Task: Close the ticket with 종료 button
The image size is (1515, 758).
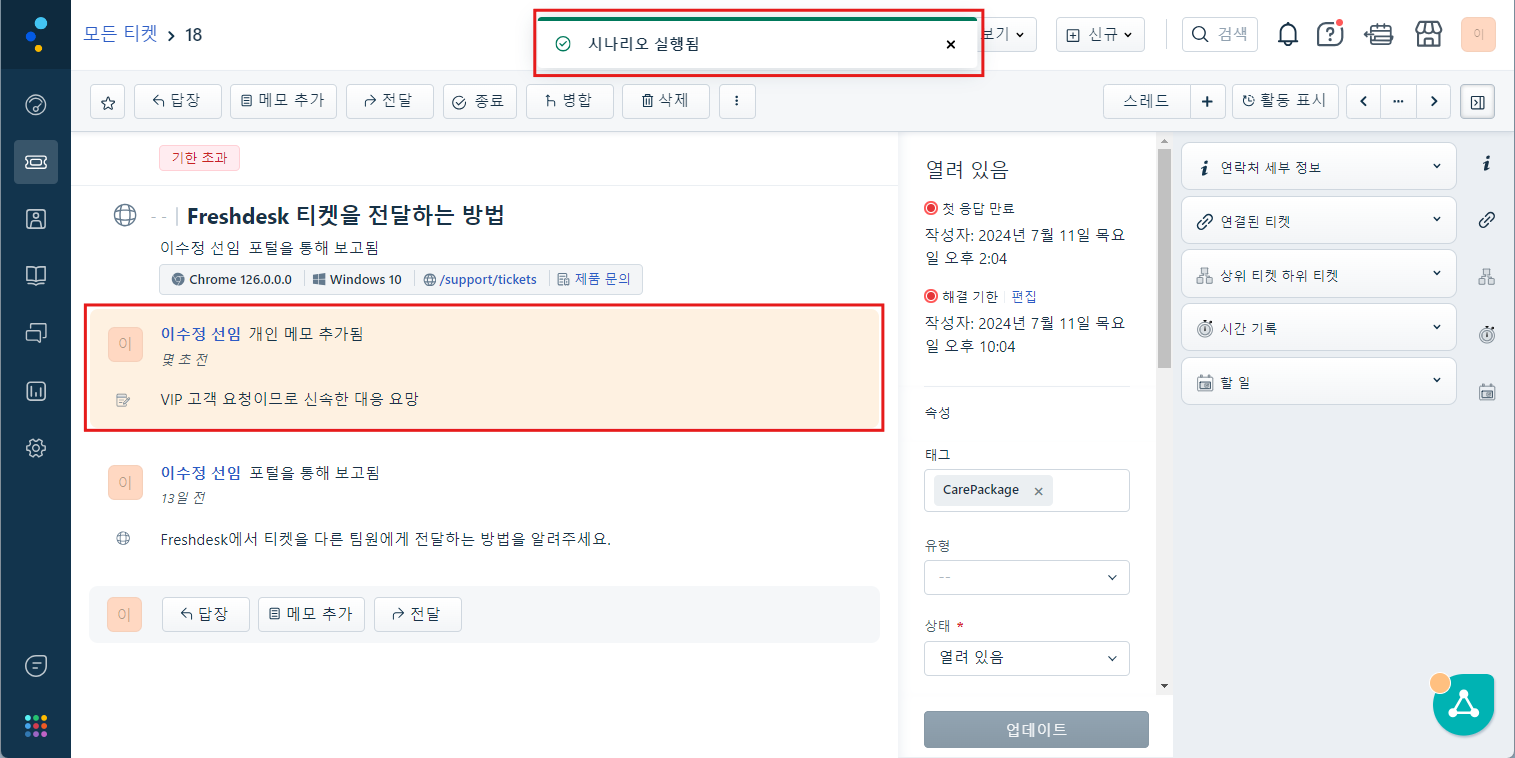Action: [479, 101]
